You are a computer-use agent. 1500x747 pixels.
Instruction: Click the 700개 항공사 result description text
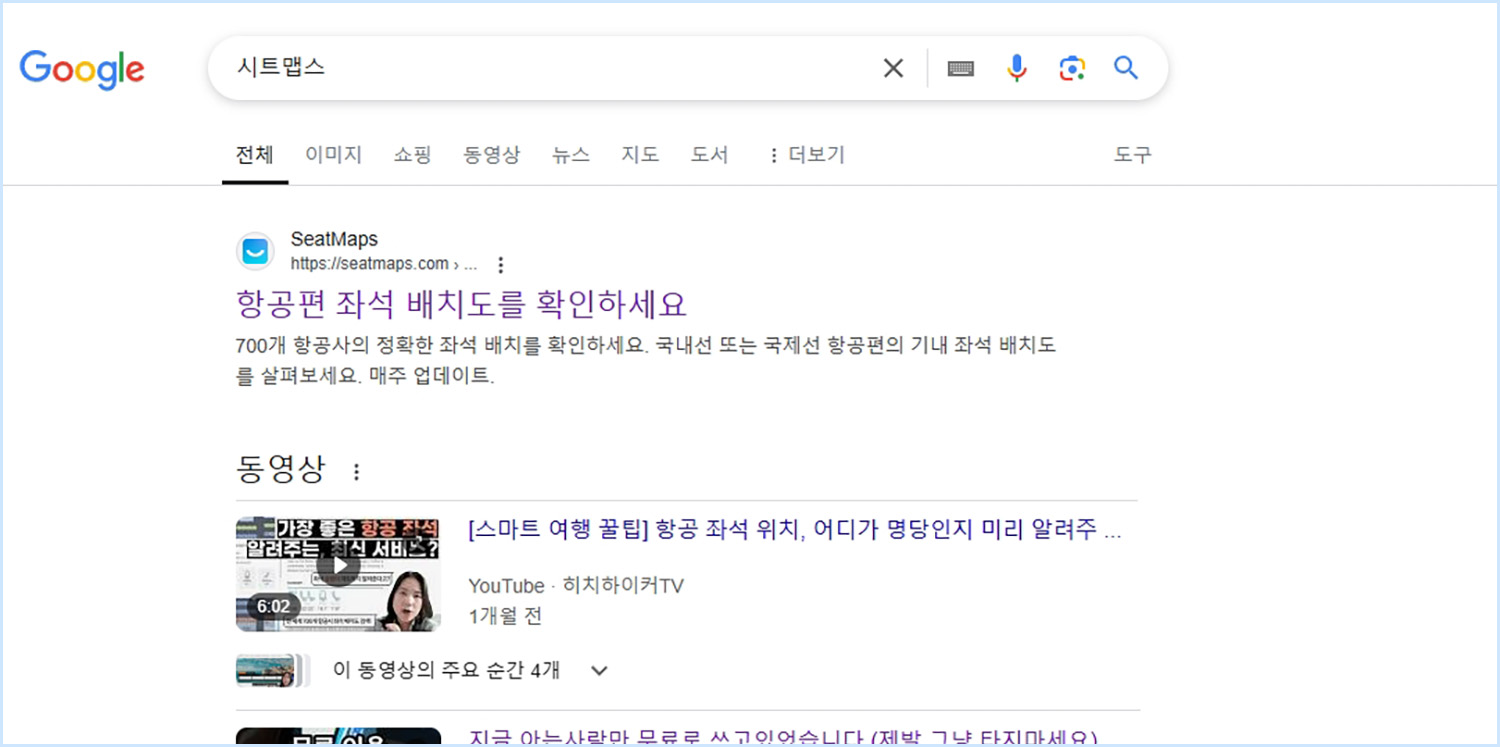pos(646,361)
